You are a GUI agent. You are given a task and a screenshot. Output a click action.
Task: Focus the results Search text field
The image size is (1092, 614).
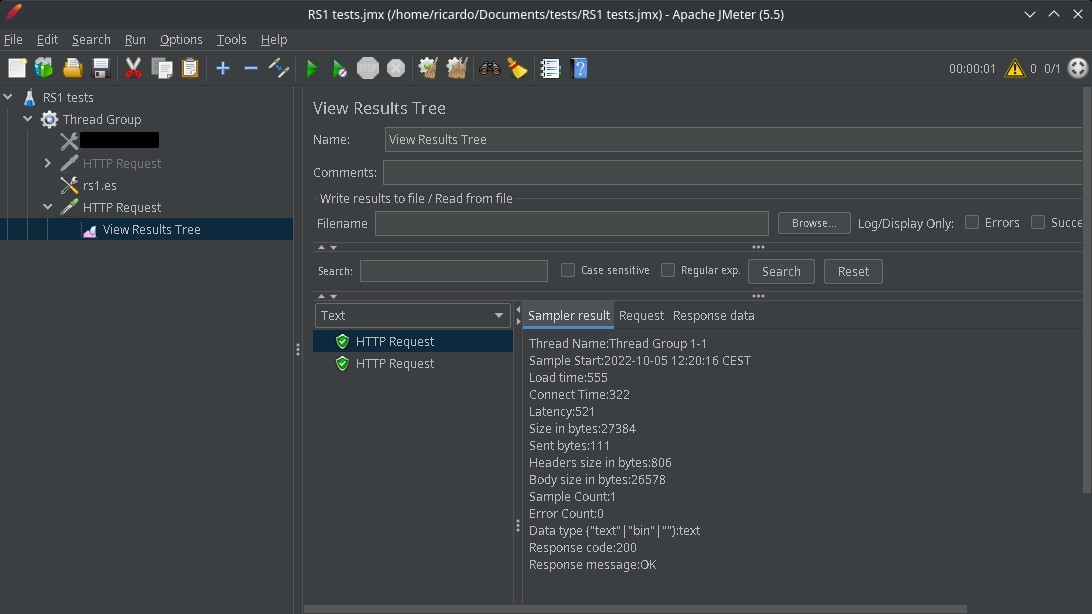453,271
